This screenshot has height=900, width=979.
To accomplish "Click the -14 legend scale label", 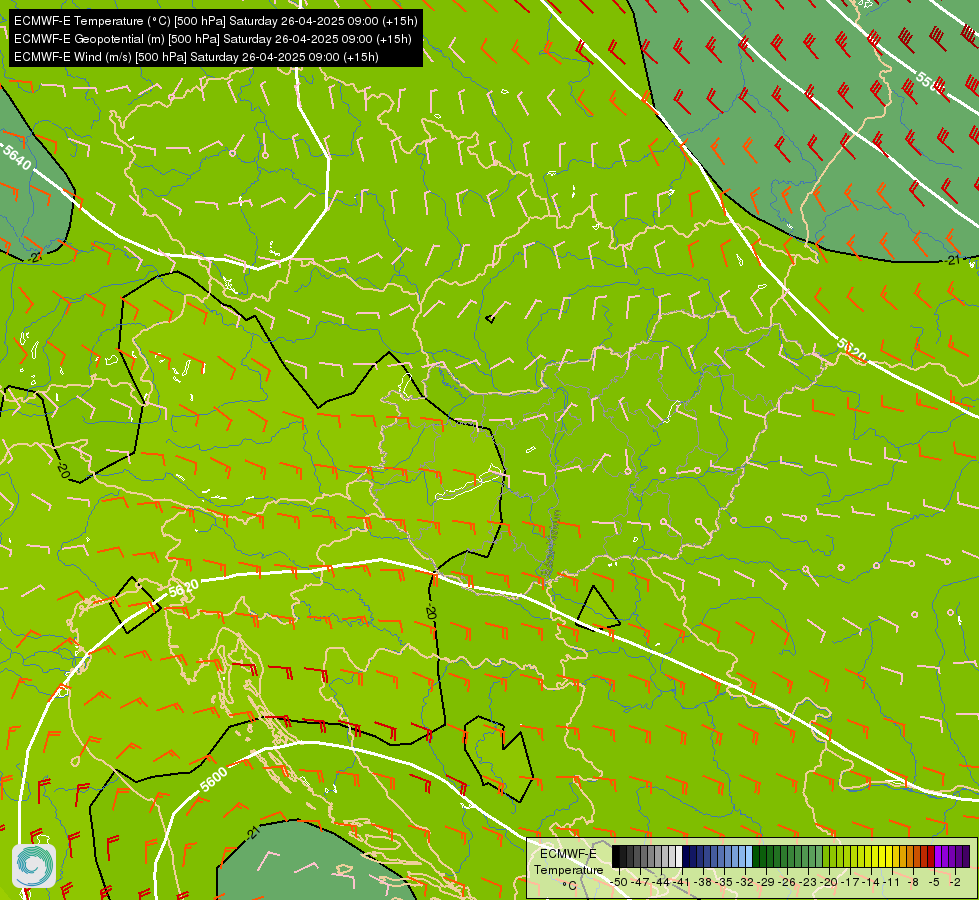I will click(x=872, y=882).
